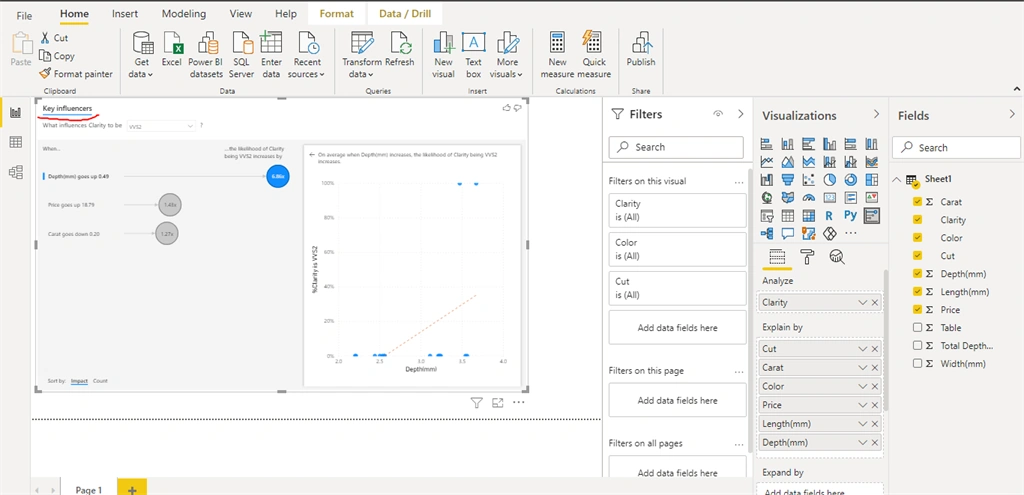The height and width of the screenshot is (495, 1024).
Task: Select the Key influencers visual icon
Action: (871, 215)
